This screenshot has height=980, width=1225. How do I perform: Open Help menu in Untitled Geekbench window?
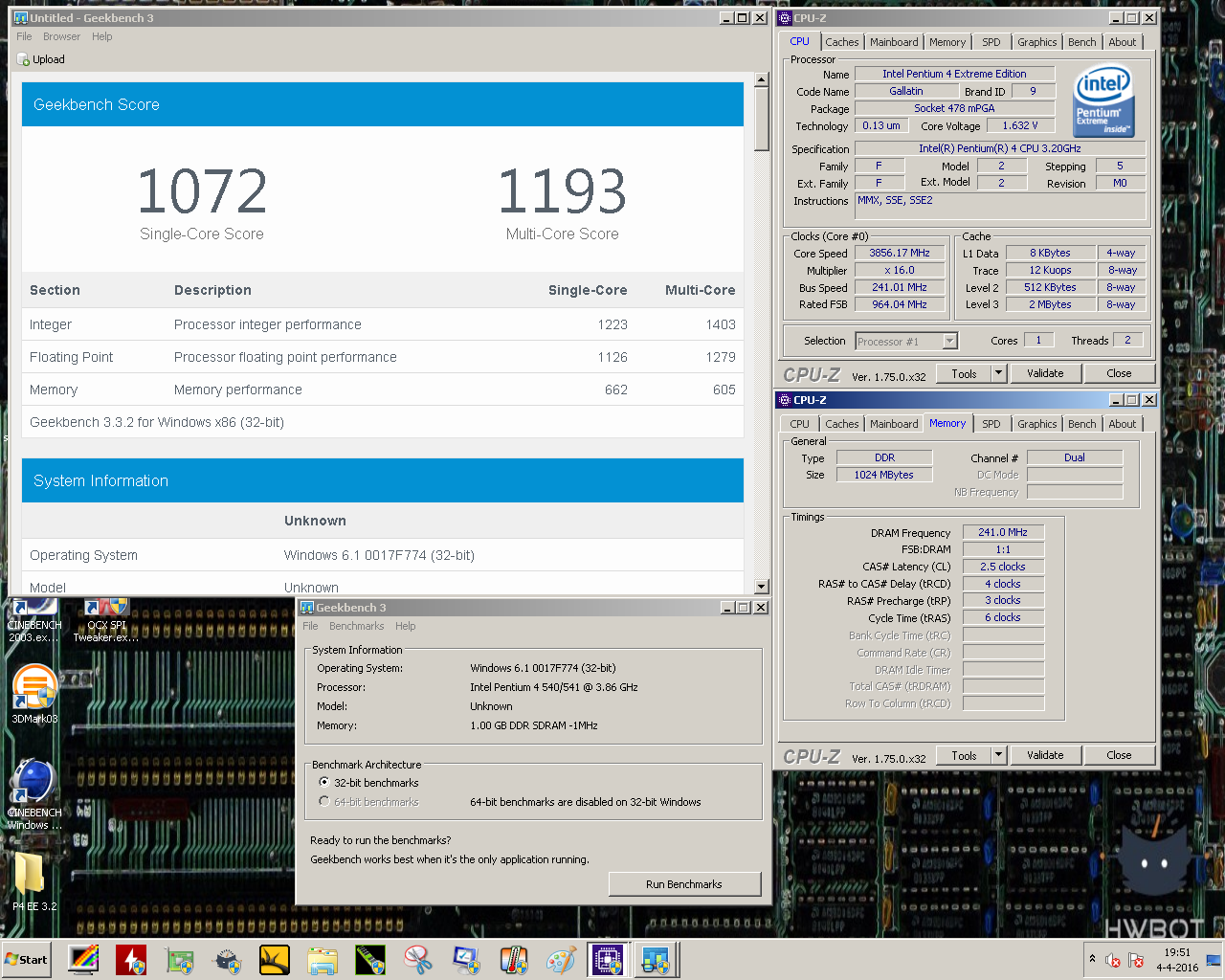[102, 36]
